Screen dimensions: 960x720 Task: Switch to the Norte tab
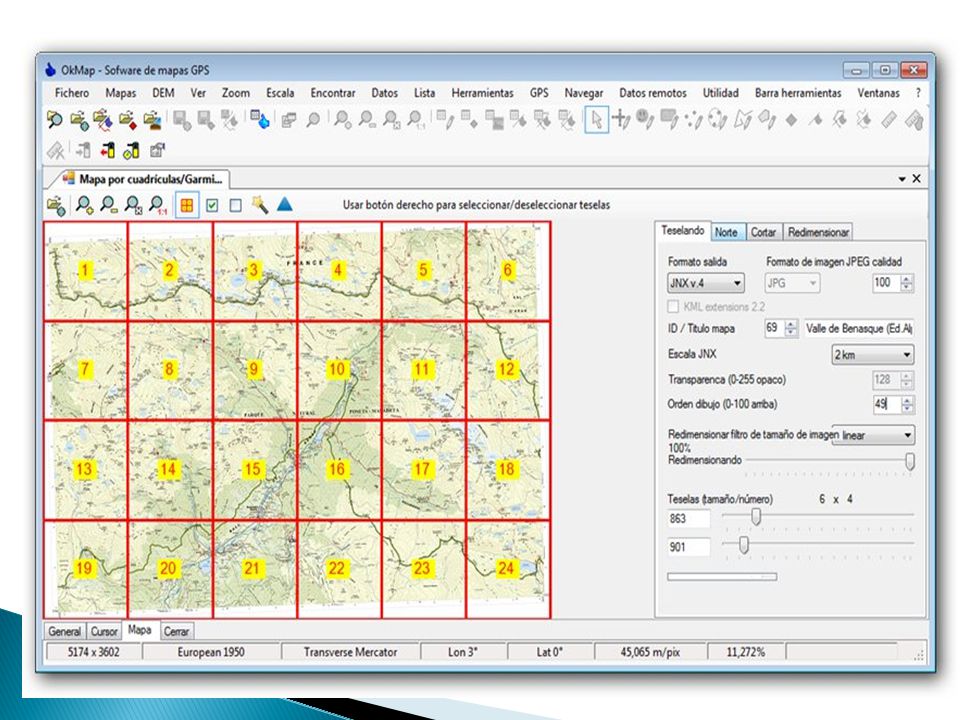726,232
